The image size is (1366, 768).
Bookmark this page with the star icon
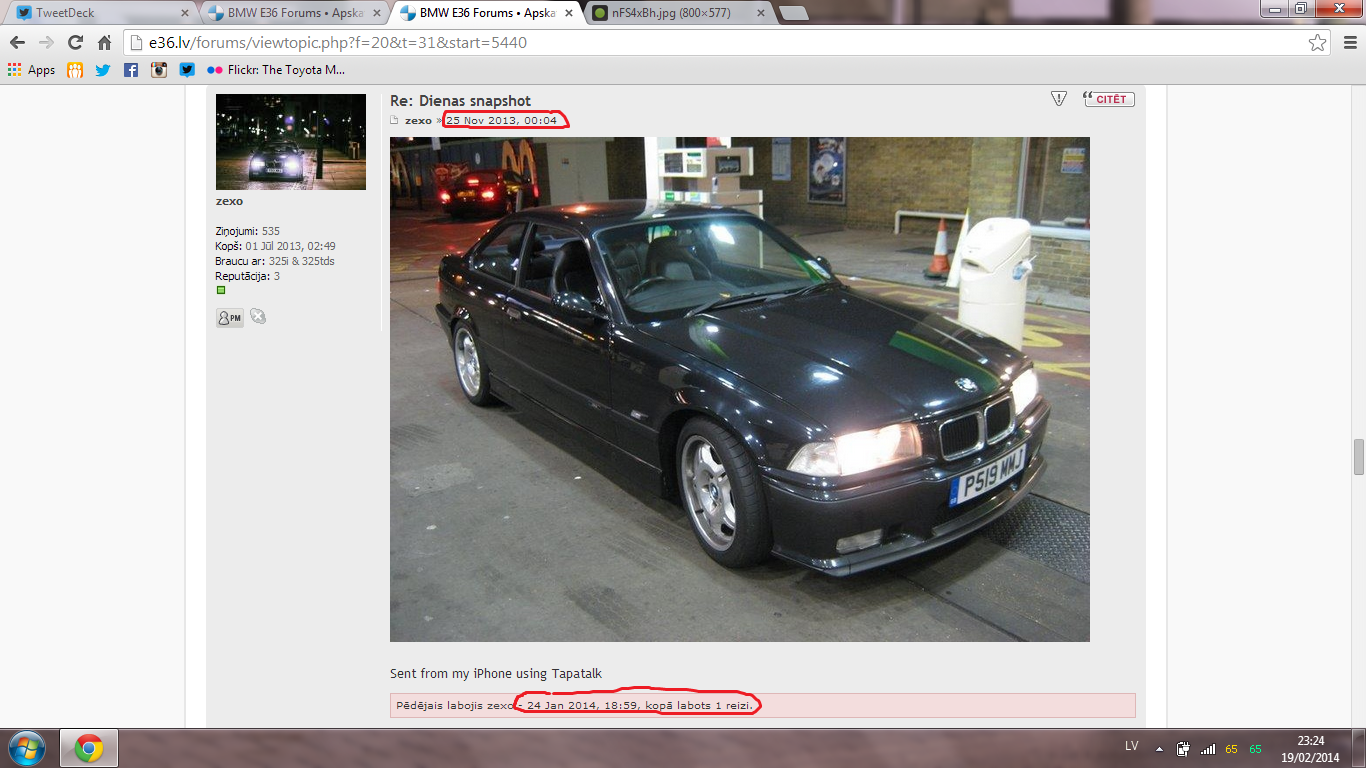(1318, 43)
